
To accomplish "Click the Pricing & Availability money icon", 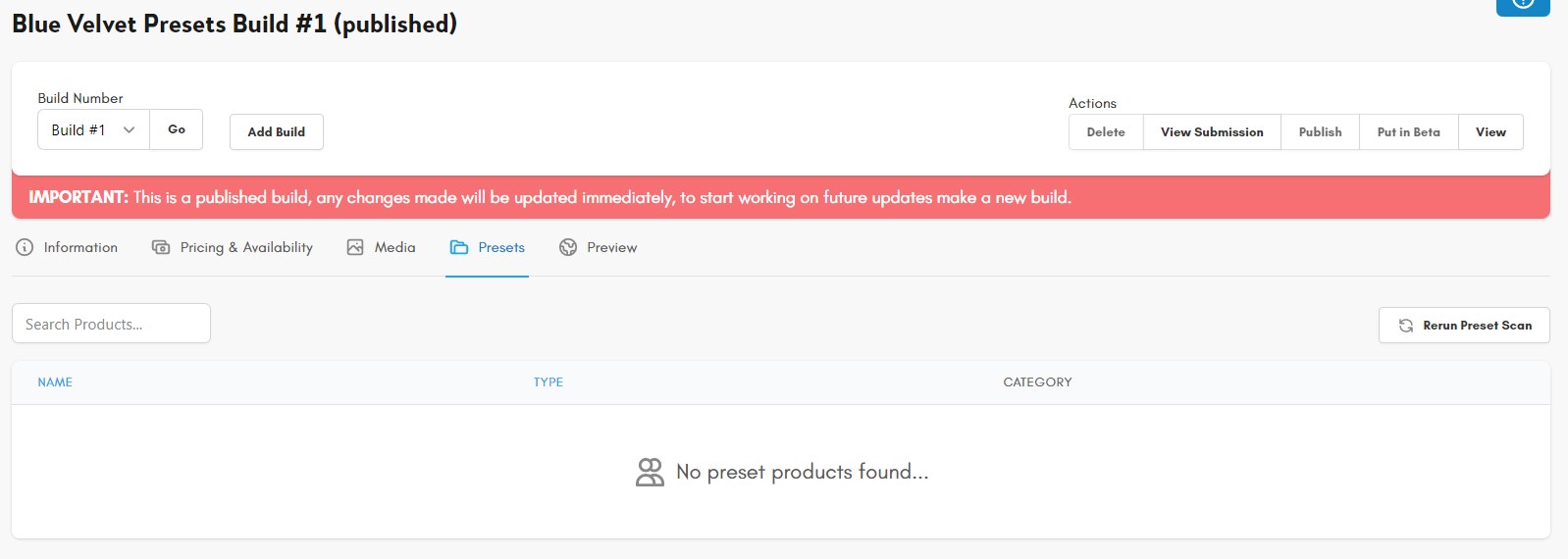I will 161,247.
